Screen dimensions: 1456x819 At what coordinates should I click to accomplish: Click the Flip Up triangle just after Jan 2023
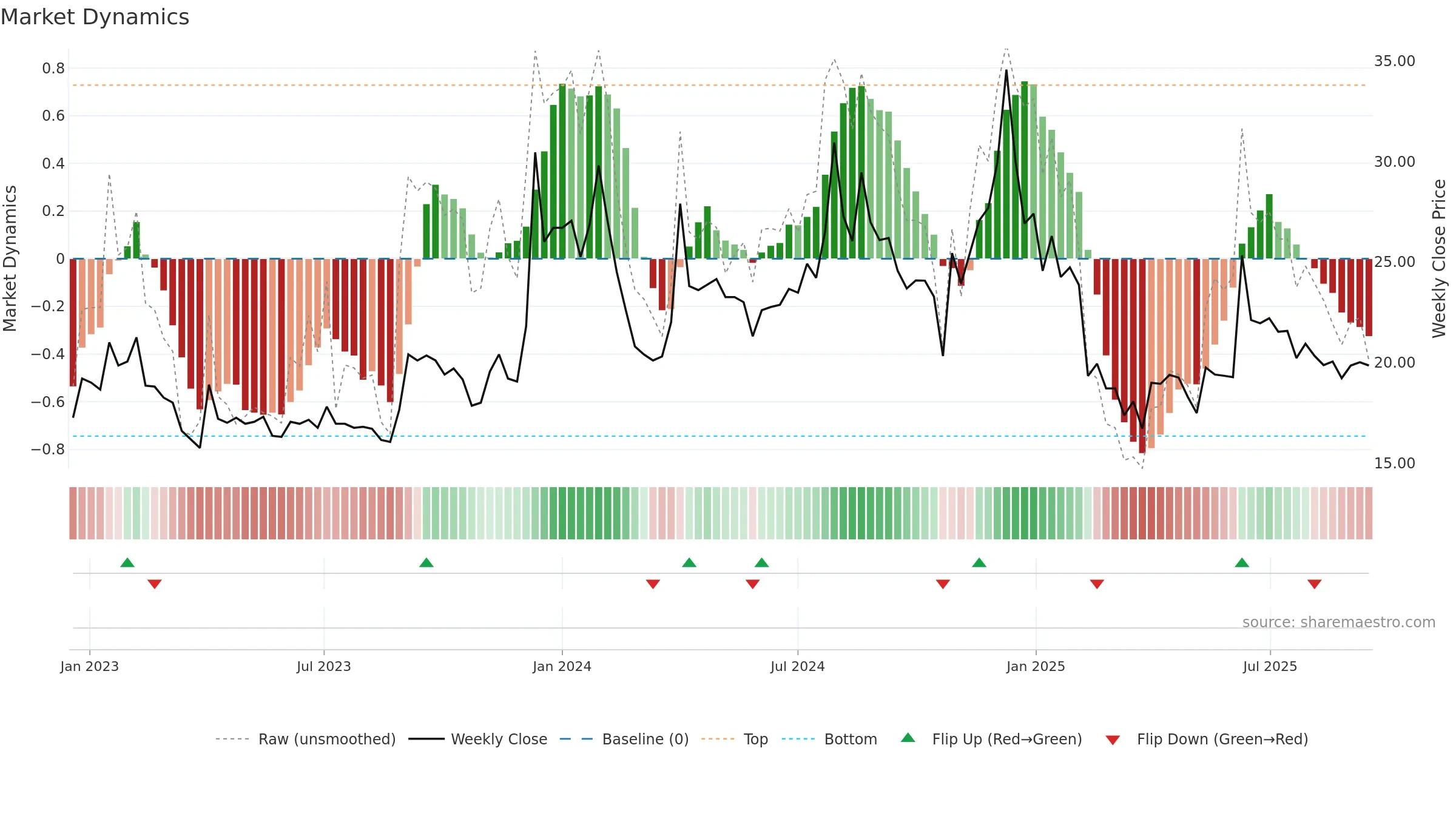(x=127, y=562)
